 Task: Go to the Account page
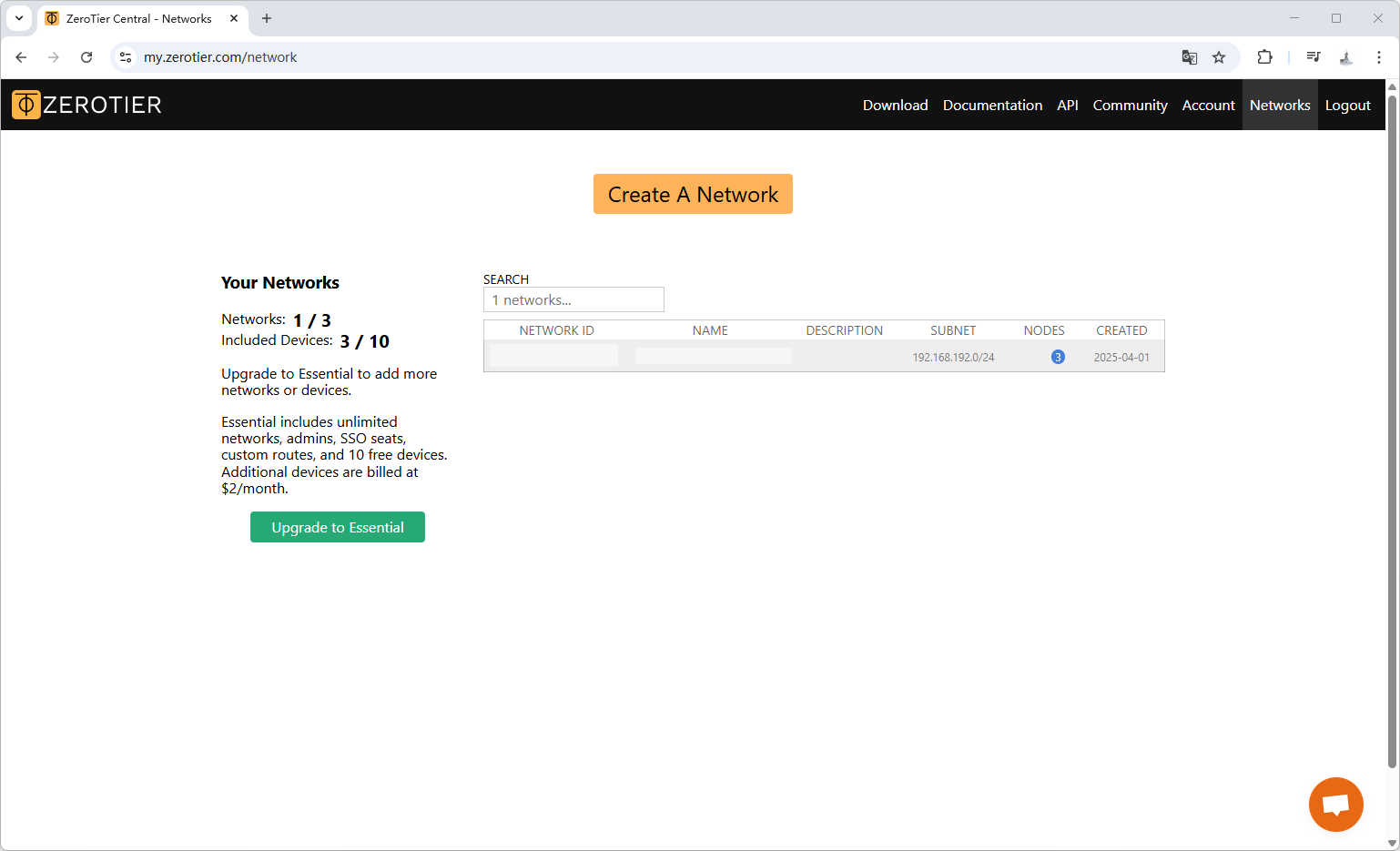(x=1208, y=106)
